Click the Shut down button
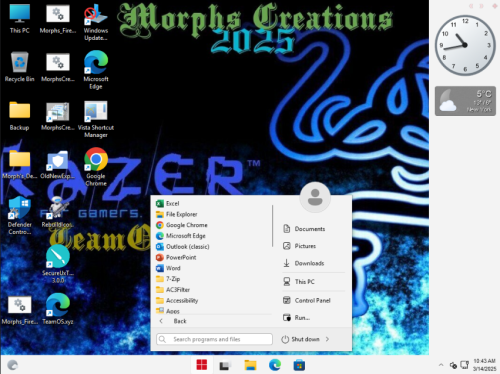Viewport: 500px width, 374px height. click(301, 339)
